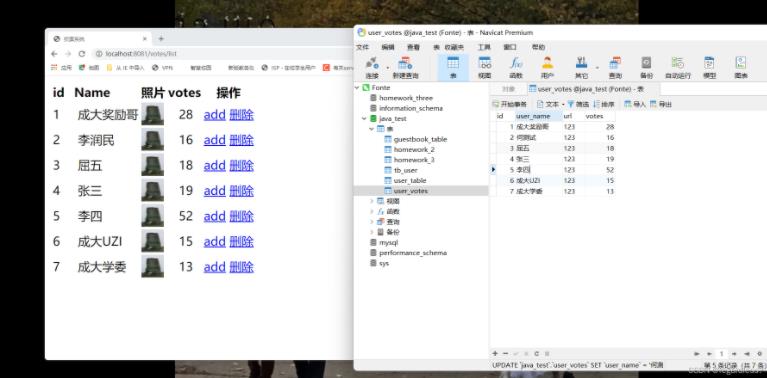Open the 查看 (View) menu in Navicat
Image resolution: width=767 pixels, height=378 pixels.
pyautogui.click(x=413, y=47)
